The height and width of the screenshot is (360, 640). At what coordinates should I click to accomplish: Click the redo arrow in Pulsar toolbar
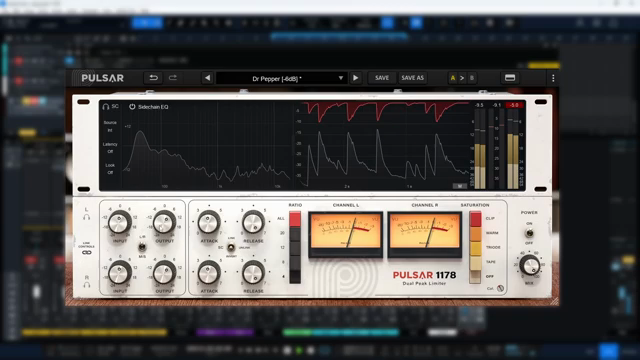pyautogui.click(x=173, y=78)
